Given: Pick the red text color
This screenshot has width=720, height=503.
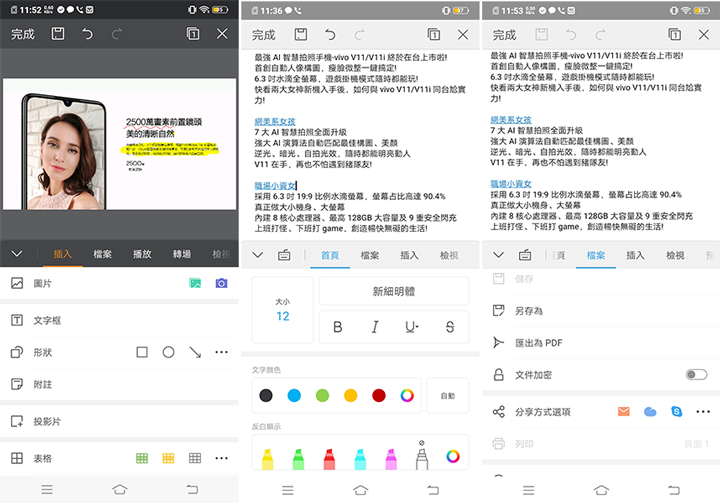Looking at the screenshot, I should pyautogui.click(x=379, y=396).
